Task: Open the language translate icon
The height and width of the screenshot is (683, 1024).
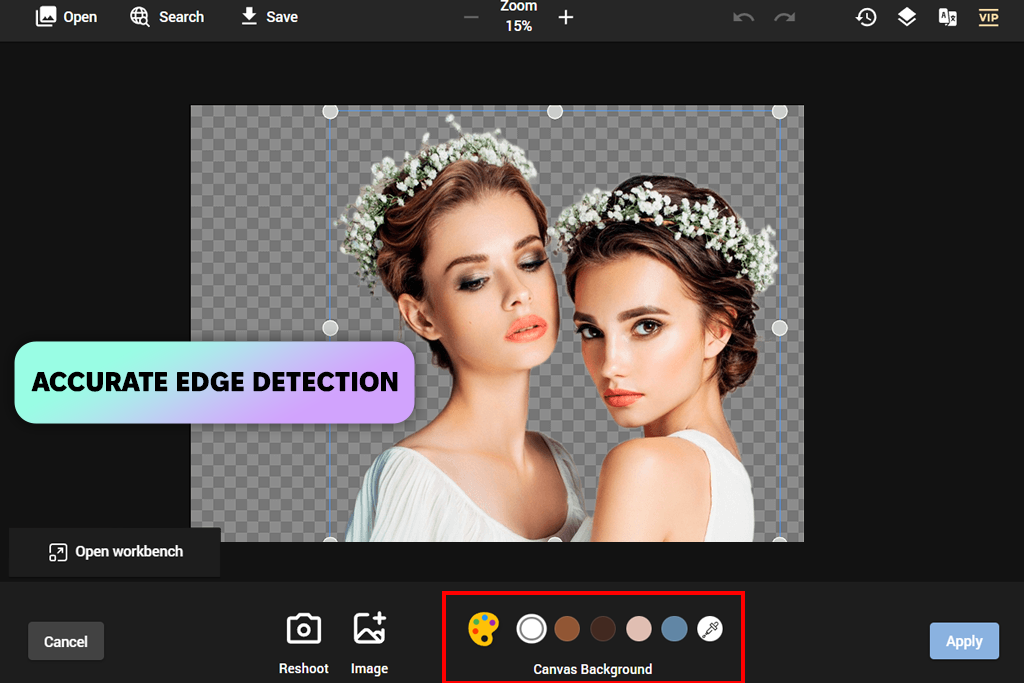Action: 948,18
